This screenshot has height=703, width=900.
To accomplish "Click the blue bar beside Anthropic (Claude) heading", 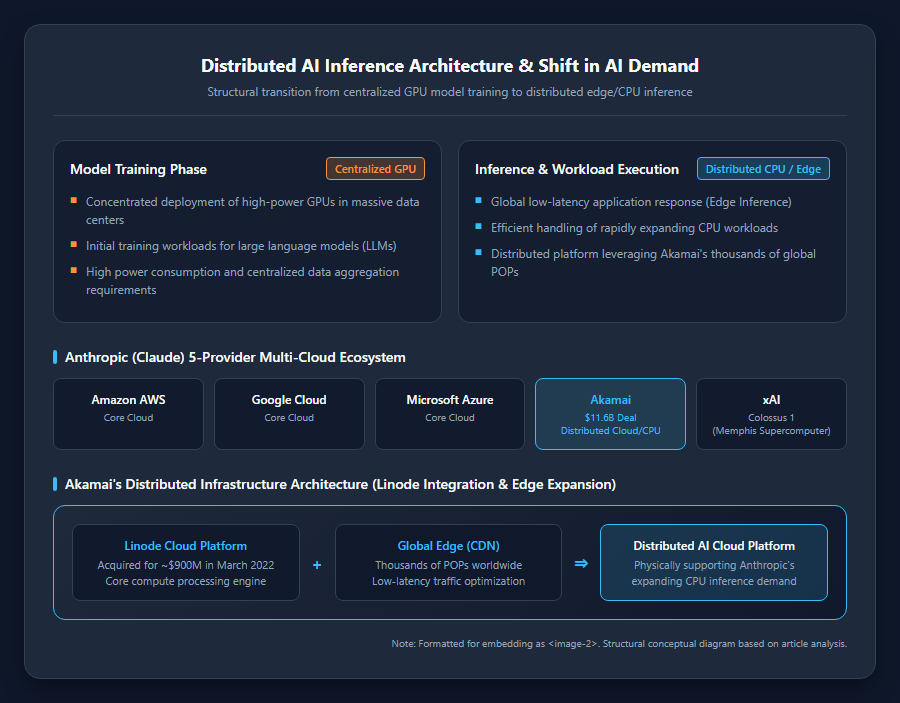I will pyautogui.click(x=55, y=357).
